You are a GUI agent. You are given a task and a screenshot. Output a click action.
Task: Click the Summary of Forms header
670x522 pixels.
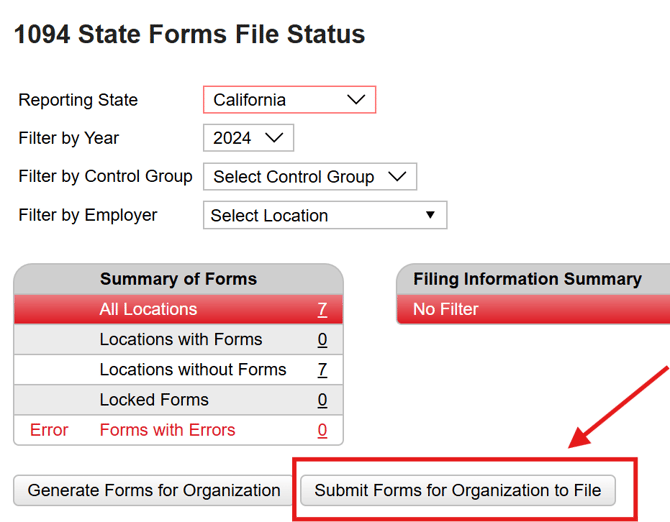coord(178,279)
